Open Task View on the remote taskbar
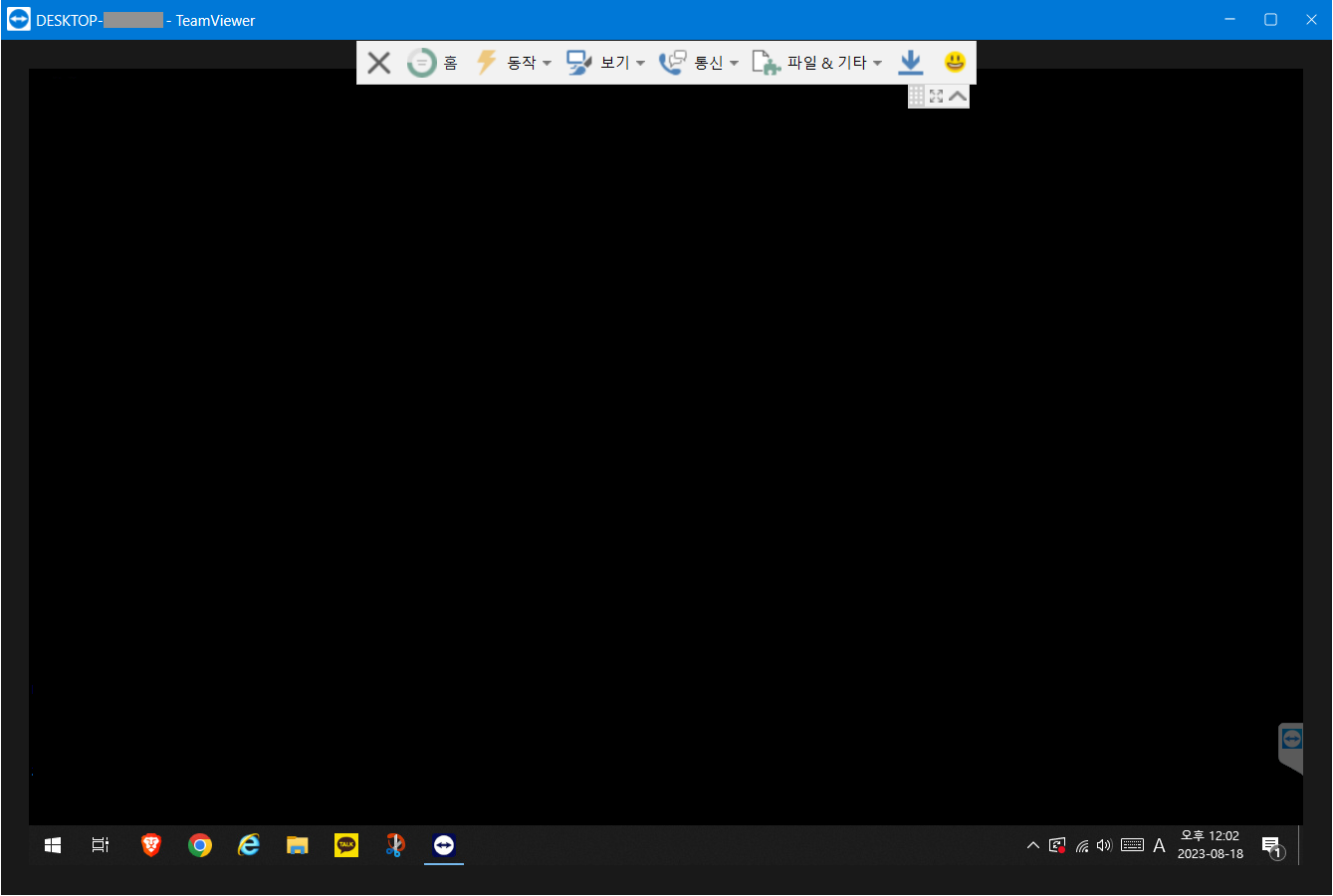 point(101,845)
